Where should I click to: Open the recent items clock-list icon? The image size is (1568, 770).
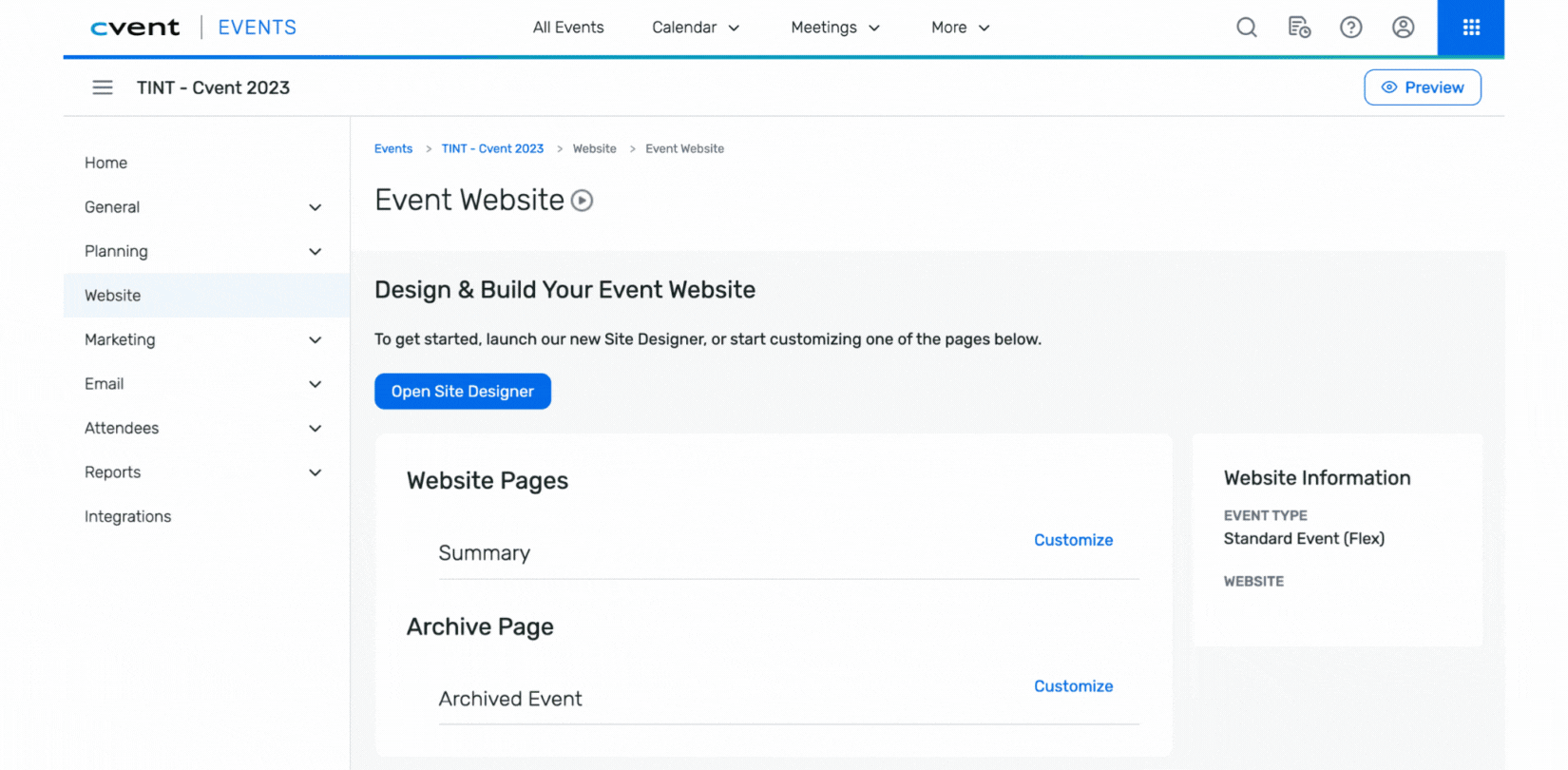[x=1299, y=28]
